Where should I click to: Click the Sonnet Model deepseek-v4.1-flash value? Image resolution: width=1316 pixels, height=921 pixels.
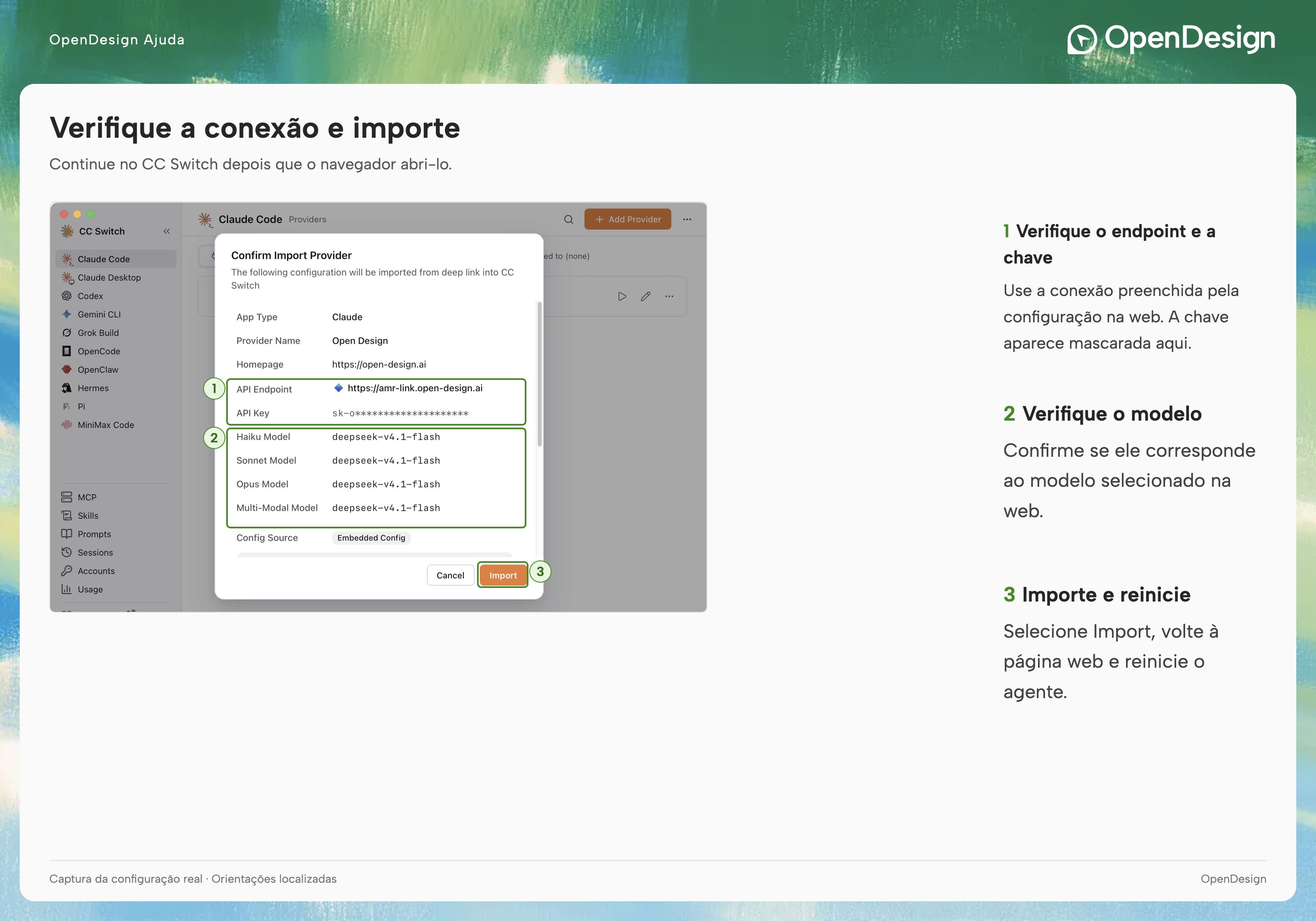click(x=386, y=461)
